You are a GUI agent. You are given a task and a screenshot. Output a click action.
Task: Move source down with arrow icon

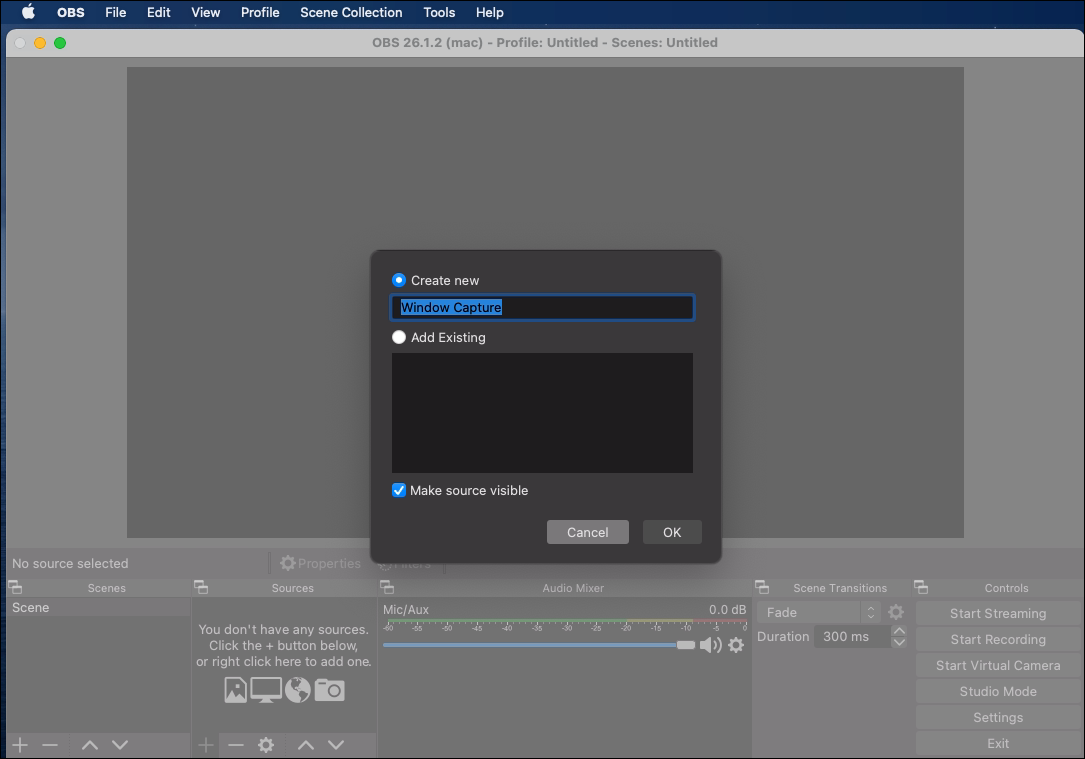coord(336,745)
